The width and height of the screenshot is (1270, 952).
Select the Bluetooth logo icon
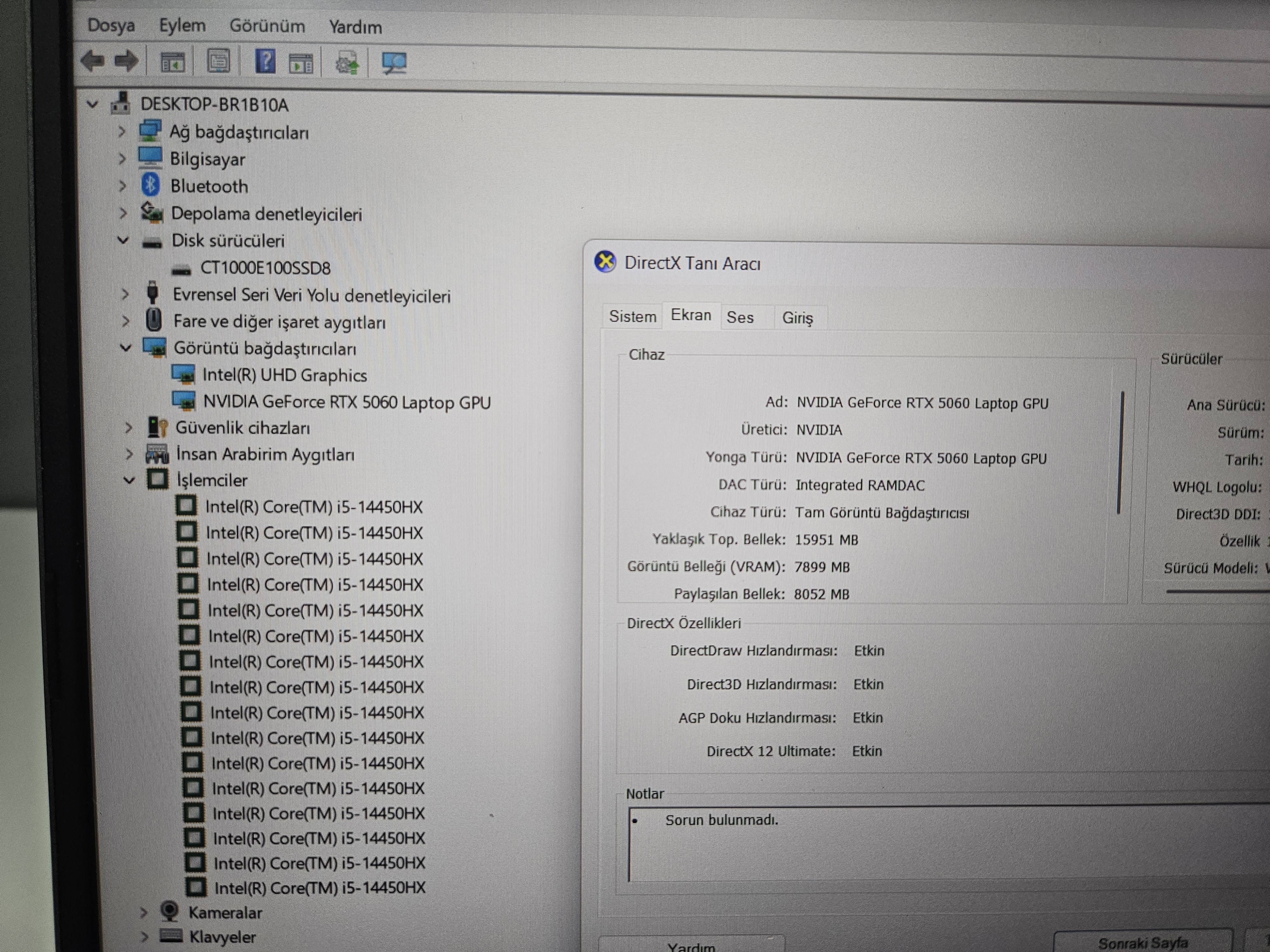click(x=150, y=184)
